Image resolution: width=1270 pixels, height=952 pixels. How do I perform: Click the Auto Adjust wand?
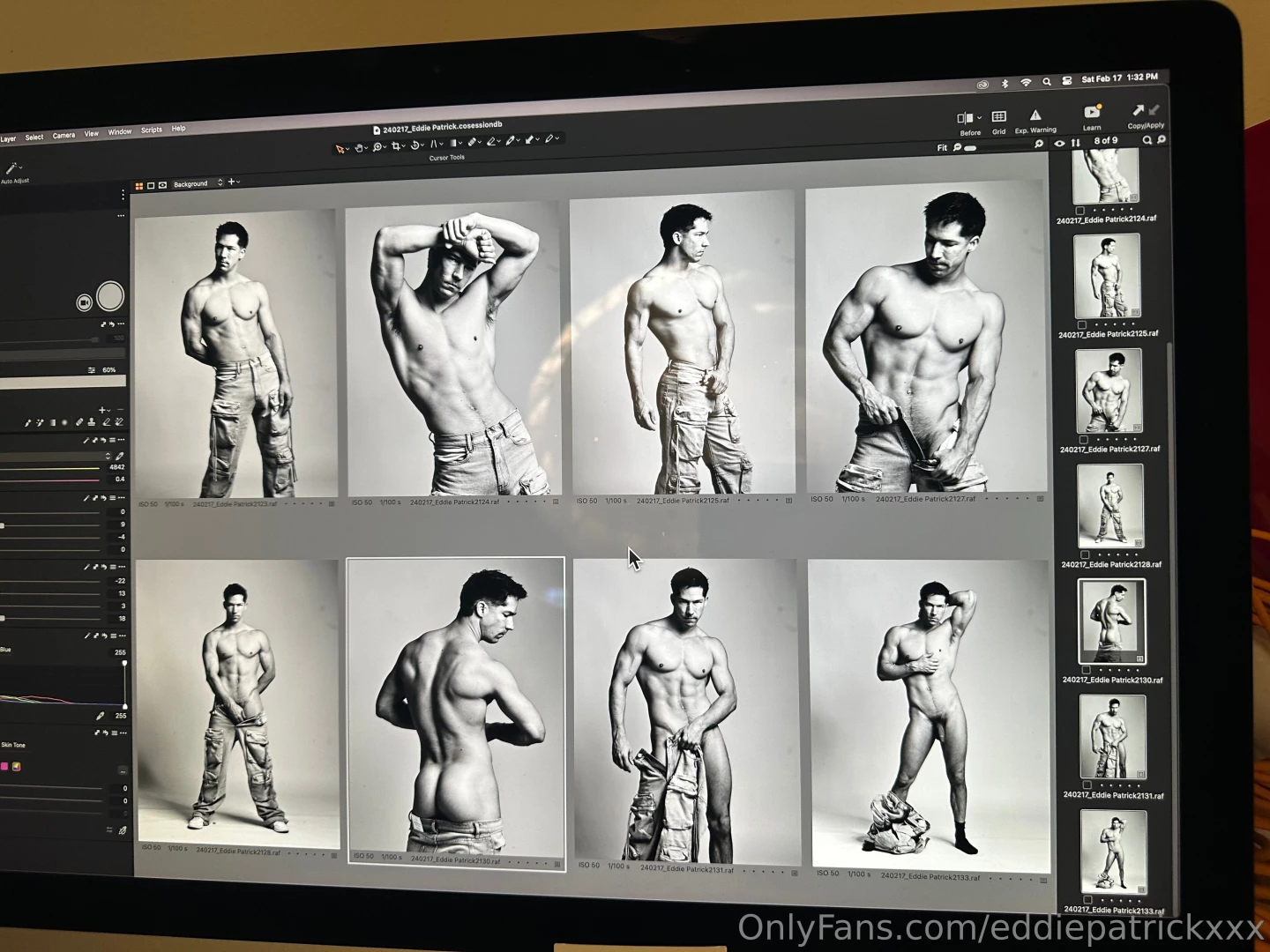[x=12, y=169]
